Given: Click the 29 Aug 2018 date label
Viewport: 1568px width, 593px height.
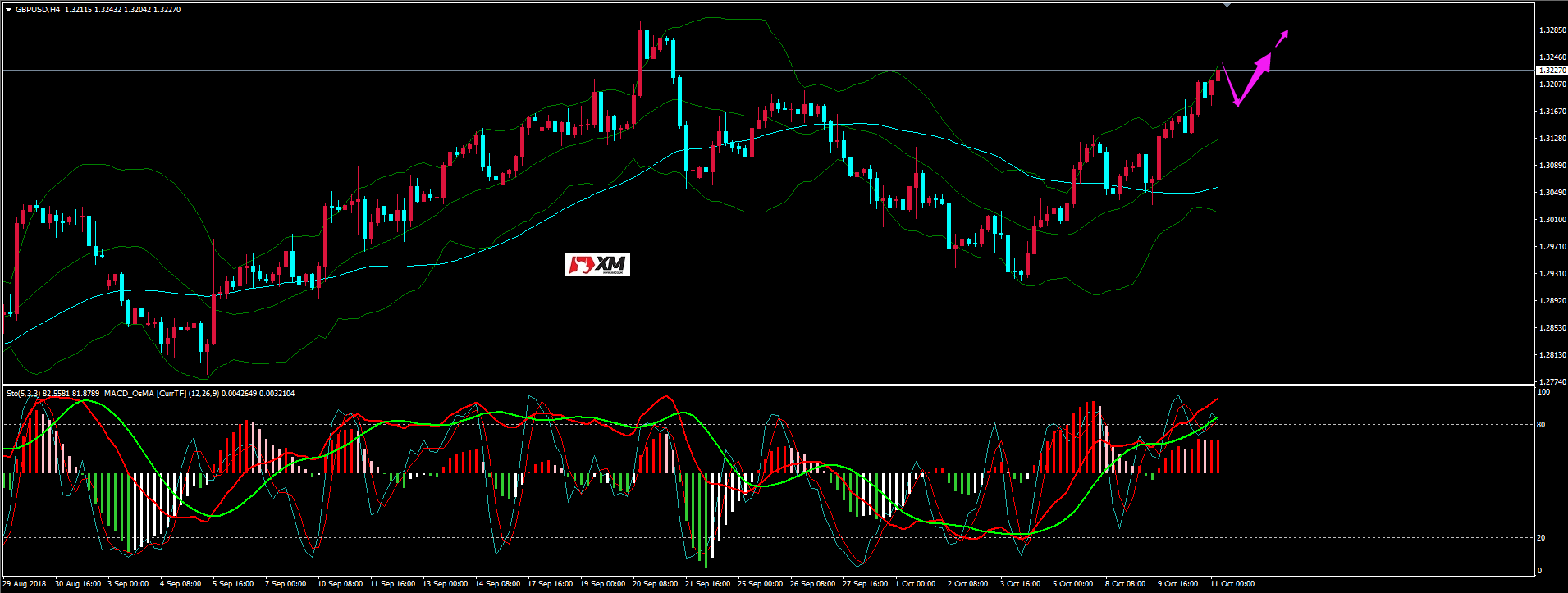Looking at the screenshot, I should pyautogui.click(x=25, y=584).
